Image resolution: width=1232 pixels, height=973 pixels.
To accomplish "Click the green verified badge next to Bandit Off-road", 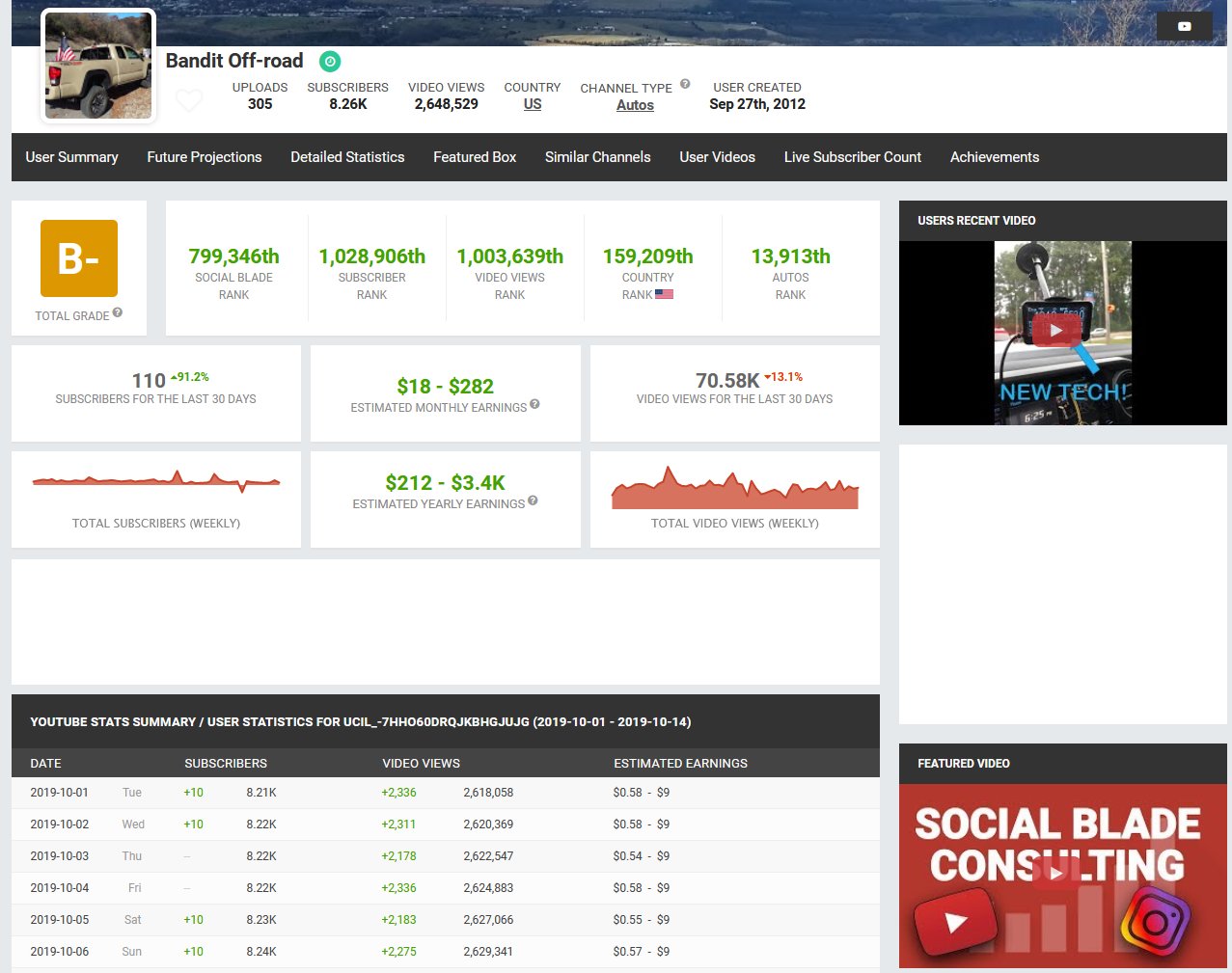I will point(330,62).
